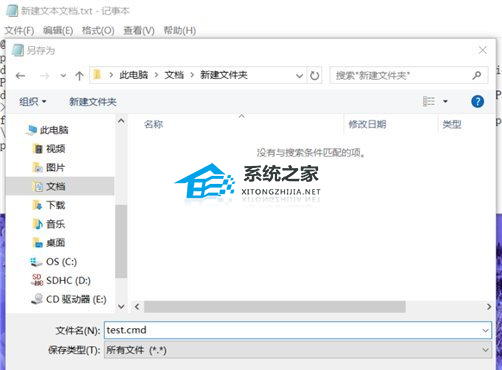Click the 新建文件夹 button
The image size is (502, 370).
tap(93, 102)
